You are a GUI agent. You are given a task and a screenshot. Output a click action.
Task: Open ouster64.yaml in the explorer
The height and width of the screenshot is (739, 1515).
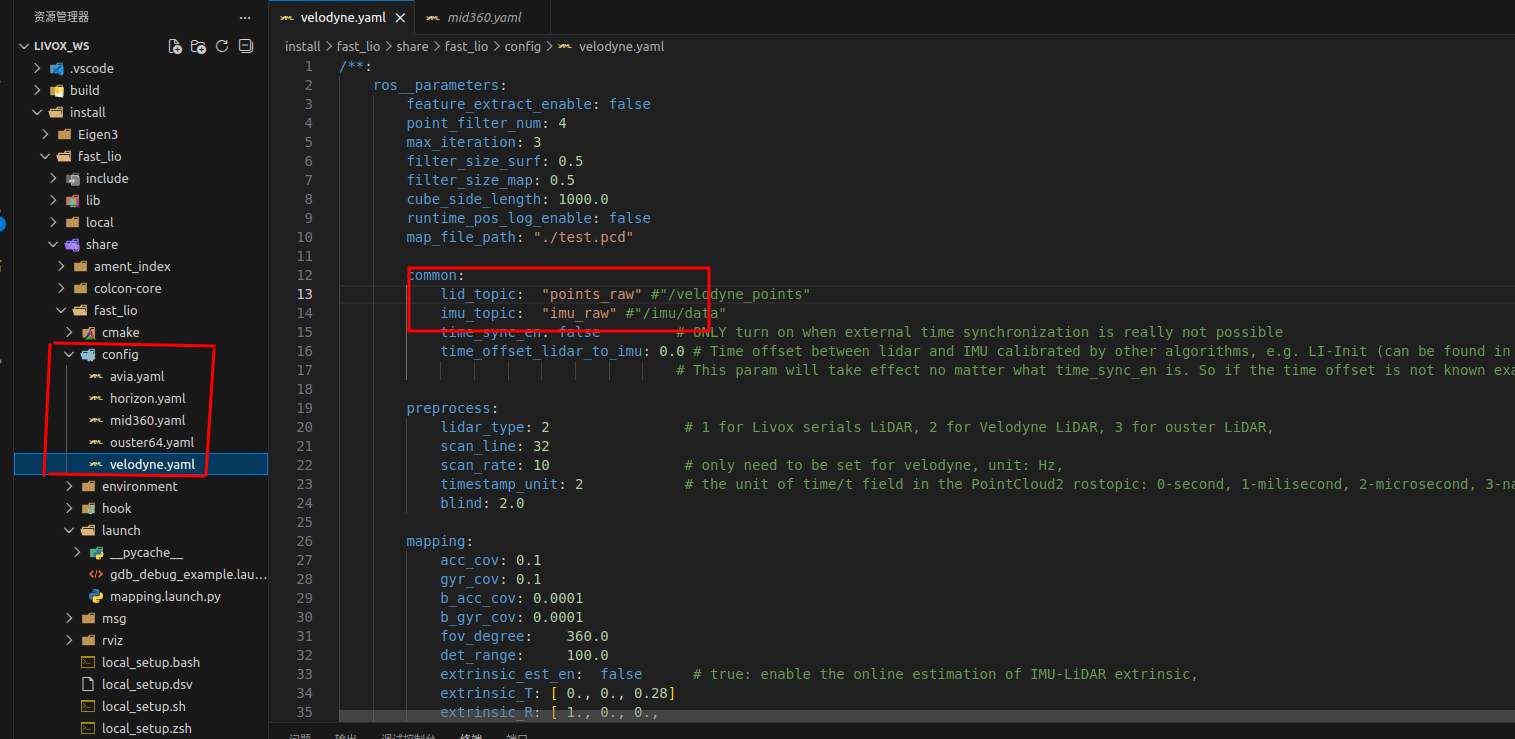point(152,442)
